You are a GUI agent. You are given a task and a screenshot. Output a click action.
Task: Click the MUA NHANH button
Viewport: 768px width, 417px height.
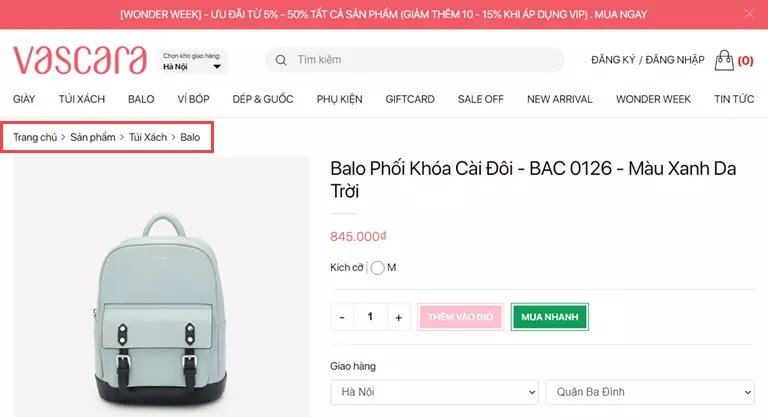pos(550,317)
